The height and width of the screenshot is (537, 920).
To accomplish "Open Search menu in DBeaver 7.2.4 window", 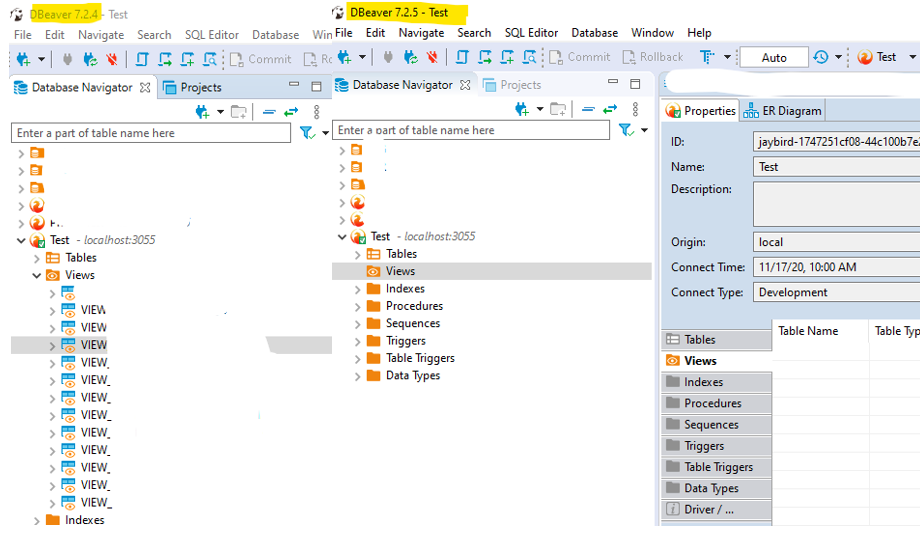I will point(154,35).
